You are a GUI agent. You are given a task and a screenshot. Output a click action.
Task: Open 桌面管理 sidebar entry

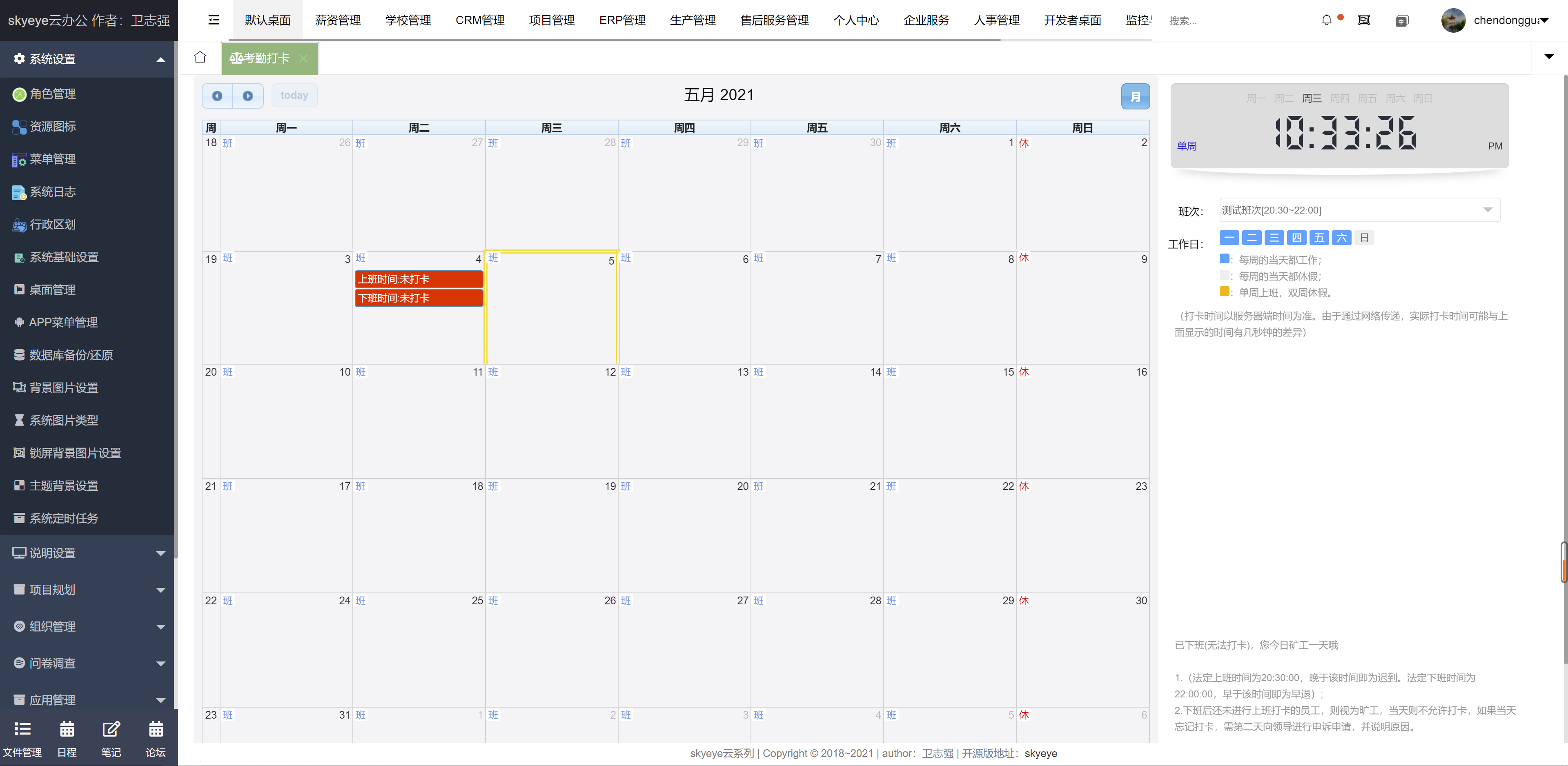coord(87,290)
